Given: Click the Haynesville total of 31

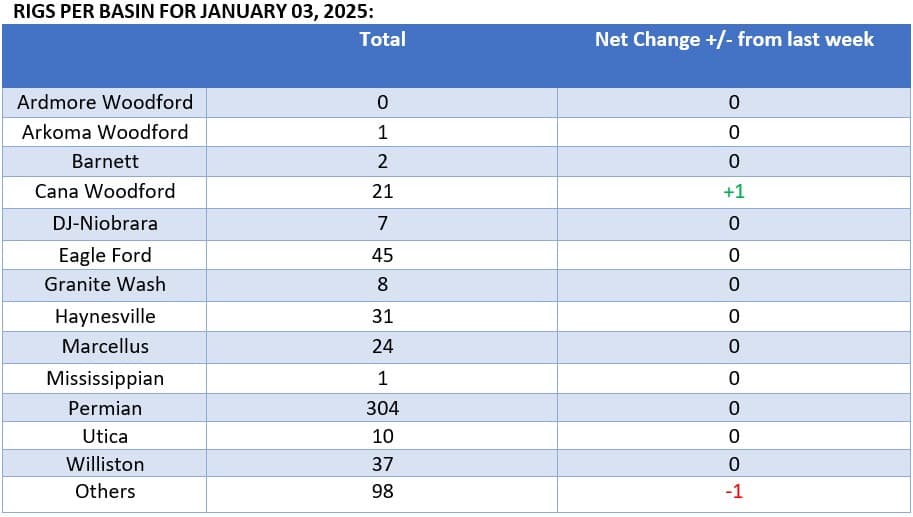Looking at the screenshot, I should [382, 317].
